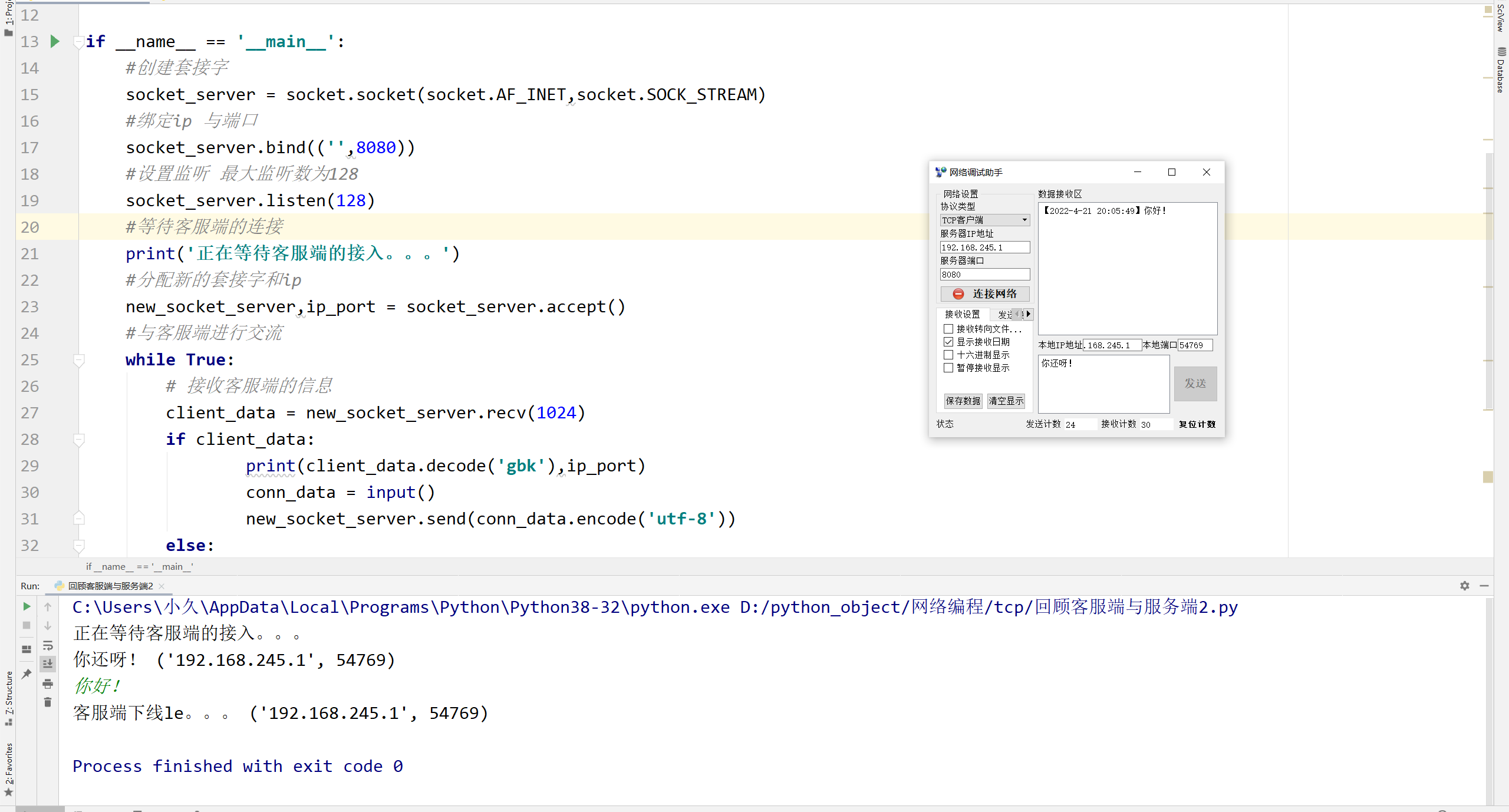Click the 清空显示 button
Image resolution: width=1509 pixels, height=812 pixels.
coord(1006,401)
